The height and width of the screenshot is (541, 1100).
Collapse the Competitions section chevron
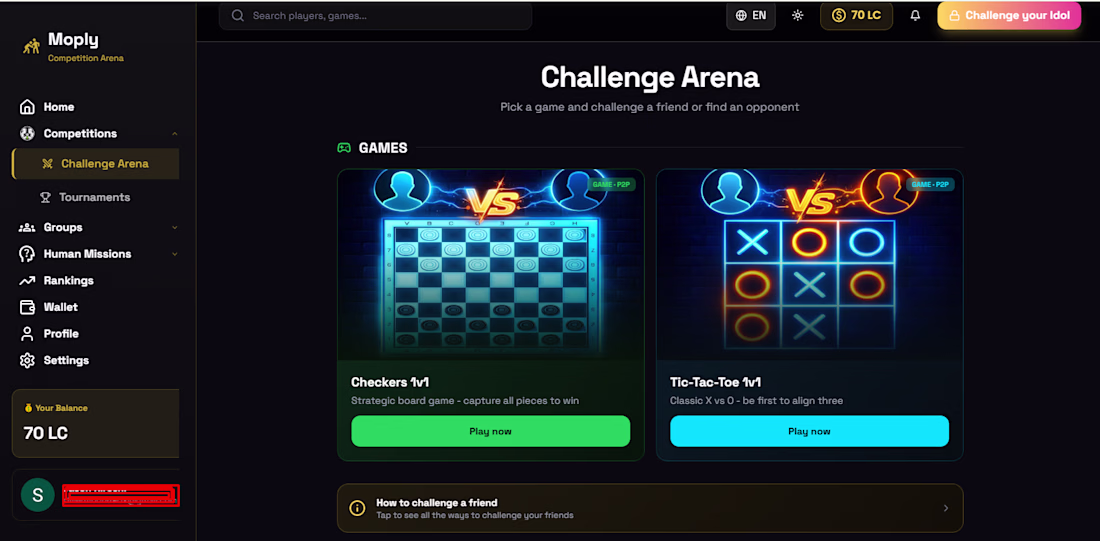(x=175, y=133)
